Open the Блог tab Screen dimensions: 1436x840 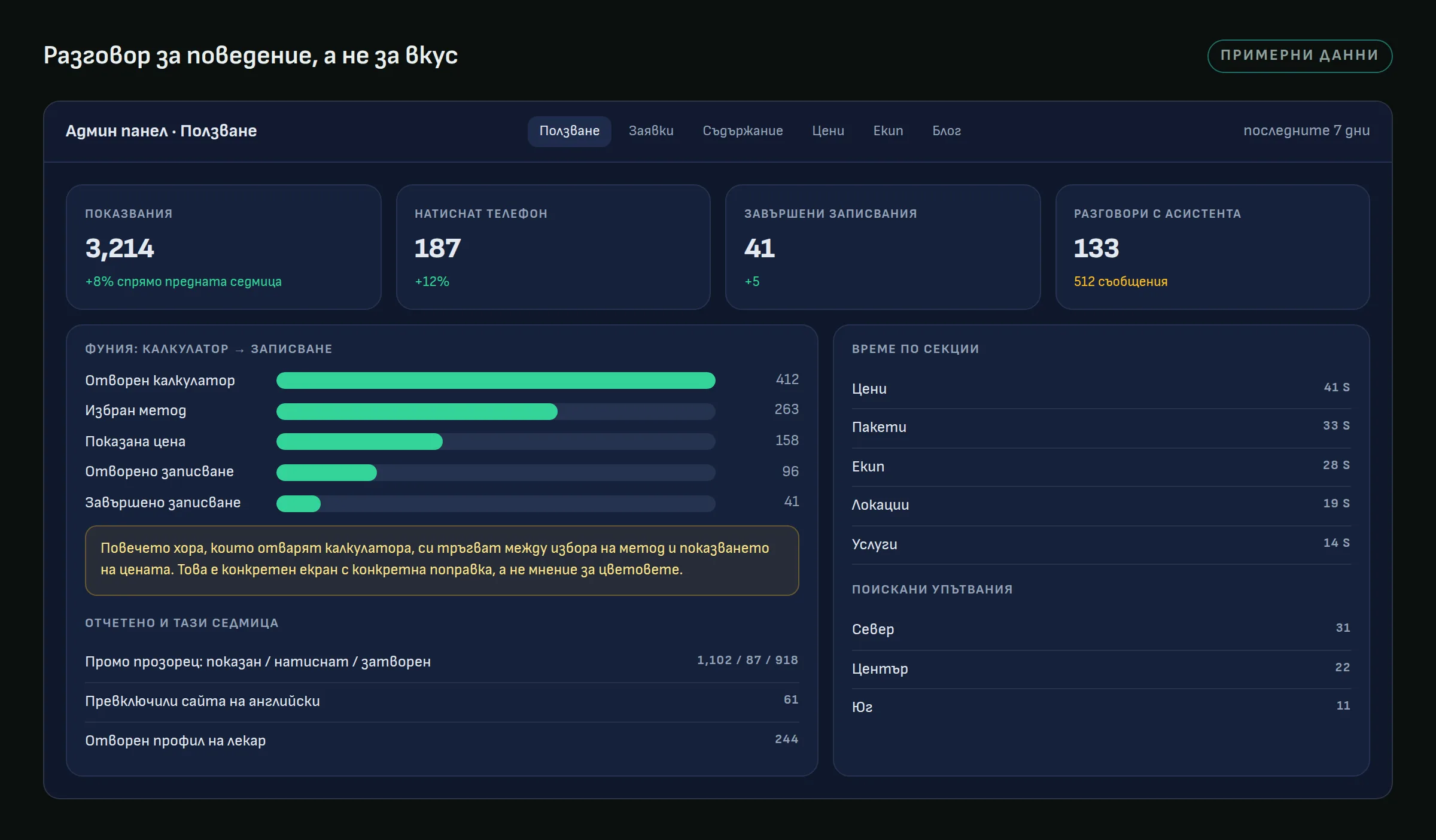pyautogui.click(x=947, y=131)
